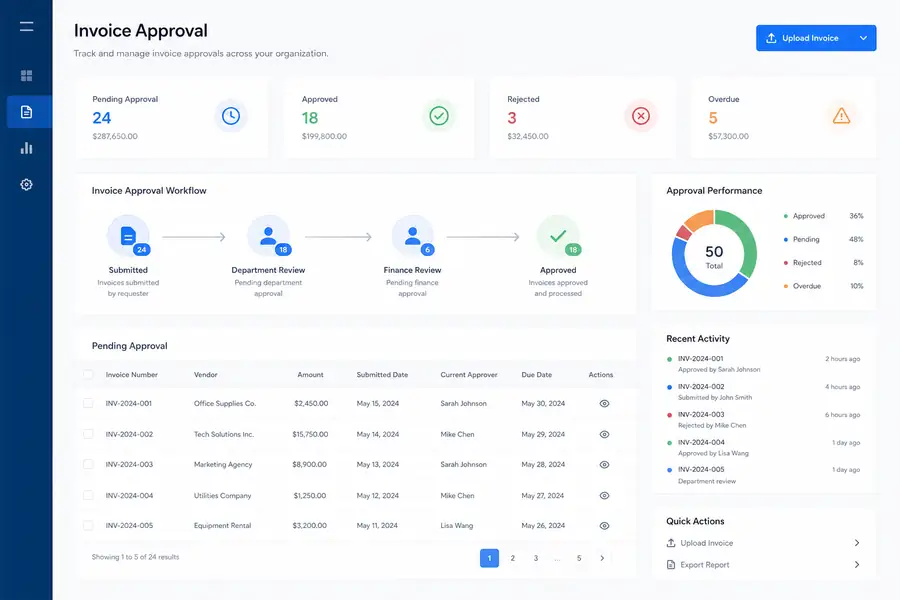900x600 pixels.
Task: Go to page 1 of results
Action: tap(490, 558)
